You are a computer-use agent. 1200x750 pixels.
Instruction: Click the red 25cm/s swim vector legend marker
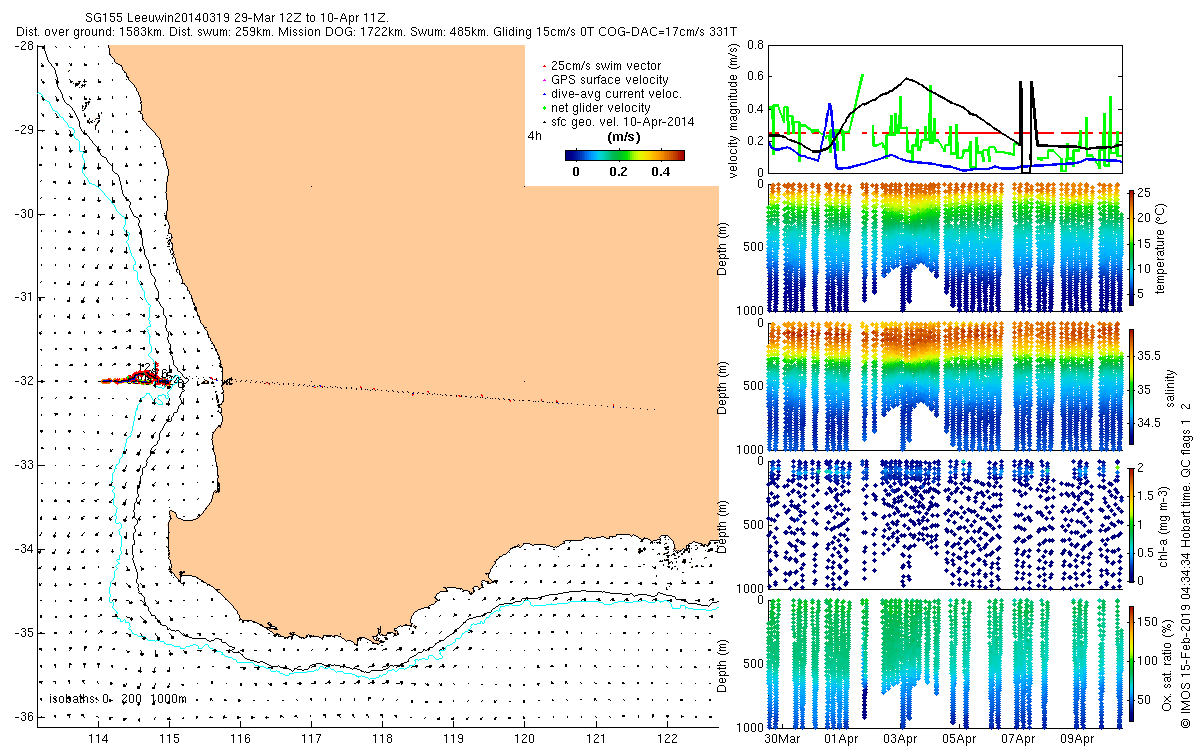[543, 66]
